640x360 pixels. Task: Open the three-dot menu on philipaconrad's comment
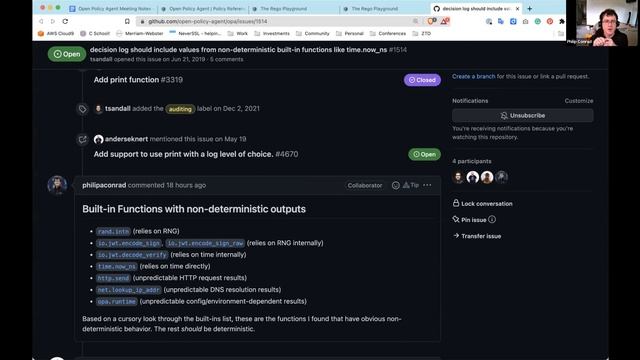click(x=427, y=185)
